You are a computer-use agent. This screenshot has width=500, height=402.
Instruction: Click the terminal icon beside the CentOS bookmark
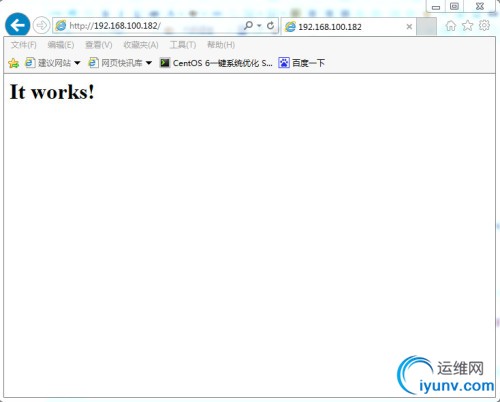click(165, 63)
